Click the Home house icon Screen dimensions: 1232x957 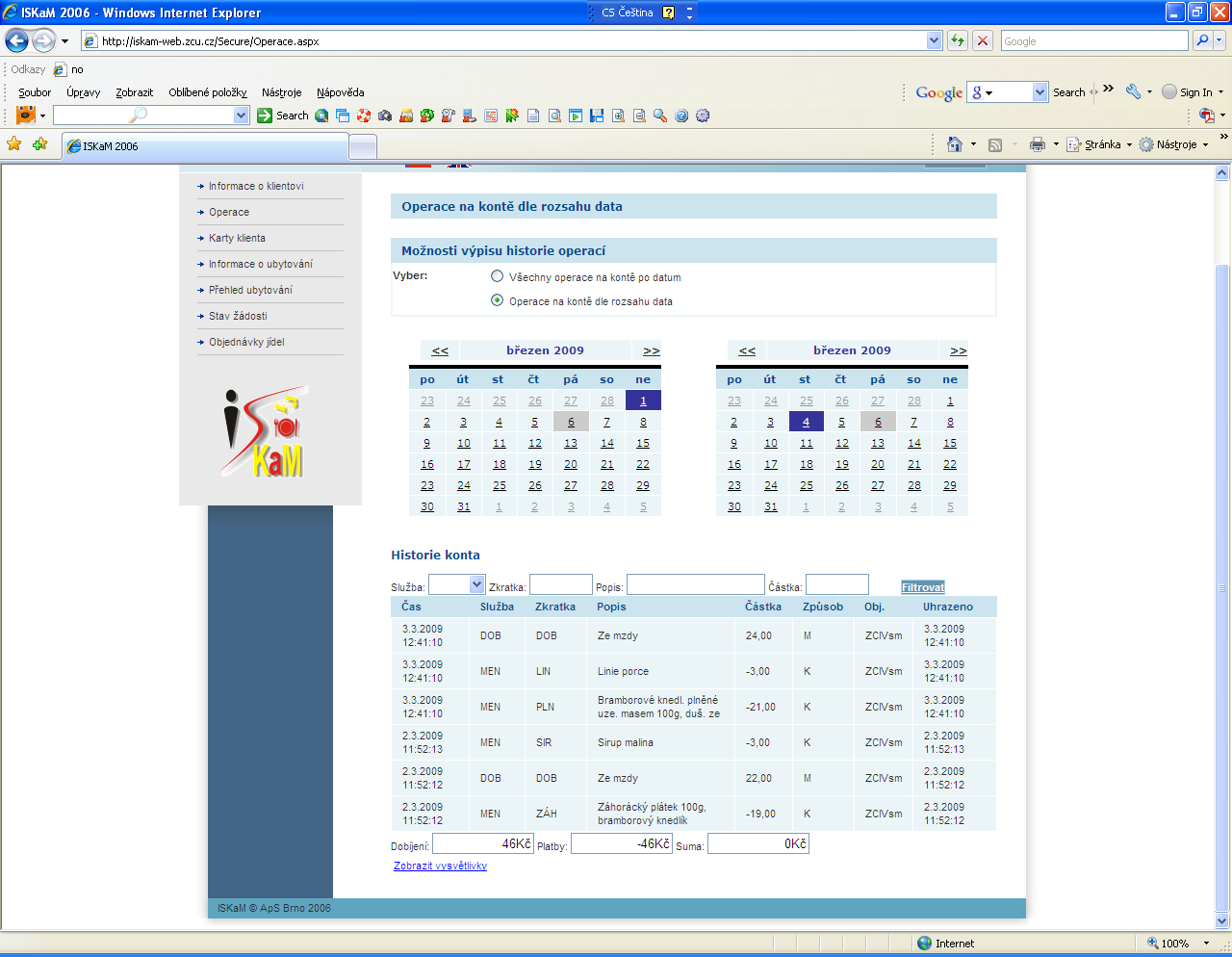click(x=954, y=144)
